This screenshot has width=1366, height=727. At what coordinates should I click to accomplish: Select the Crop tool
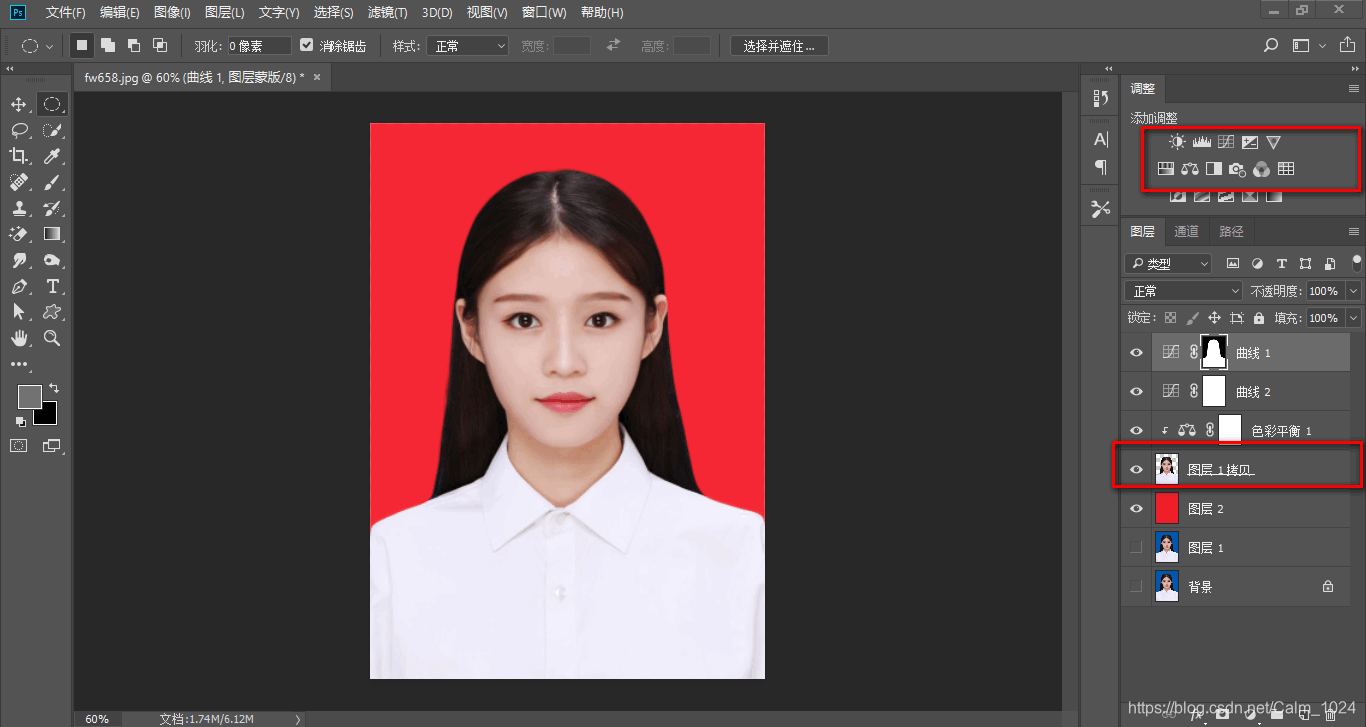pos(20,155)
